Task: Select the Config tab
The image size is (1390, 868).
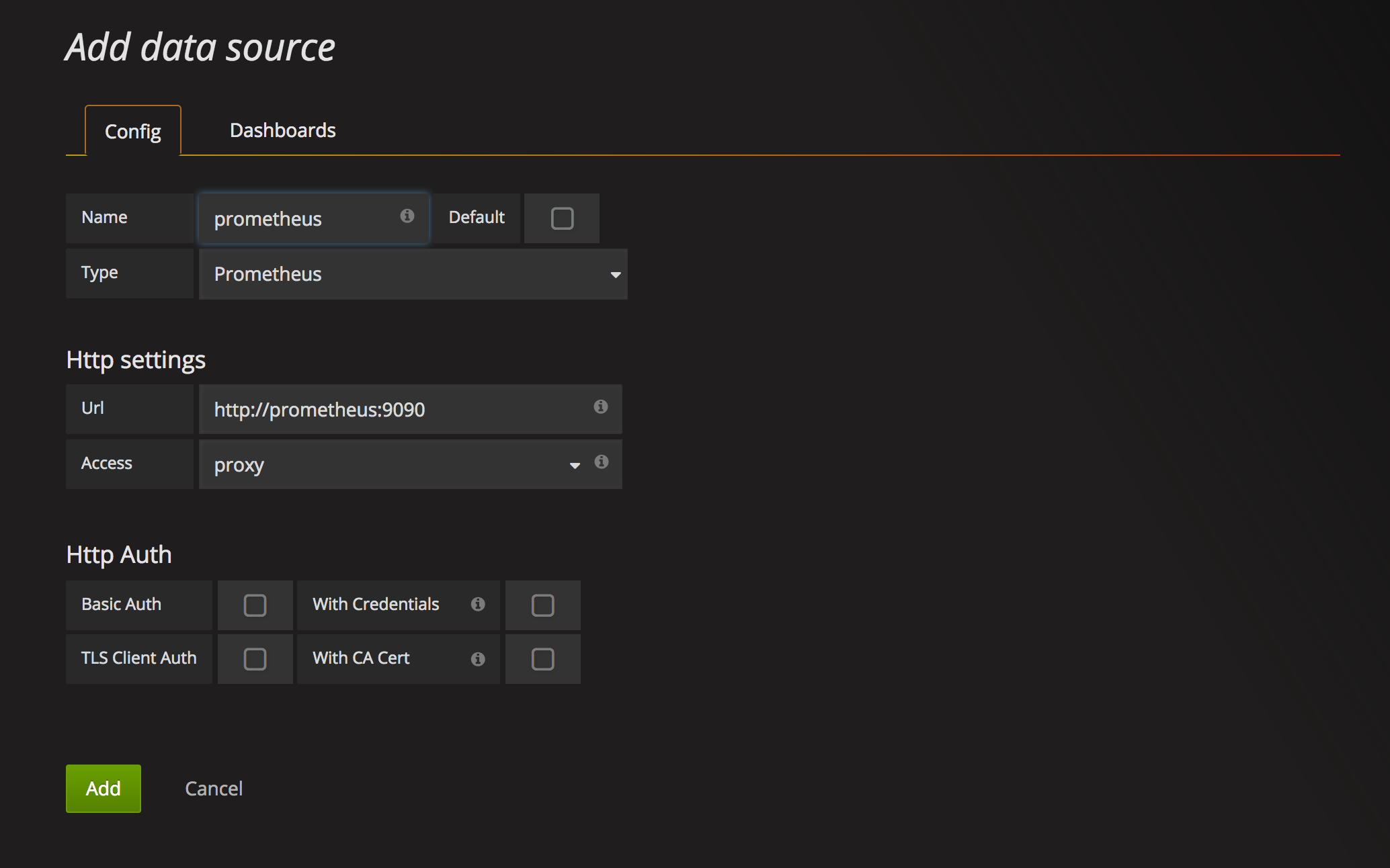Action: click(x=133, y=132)
